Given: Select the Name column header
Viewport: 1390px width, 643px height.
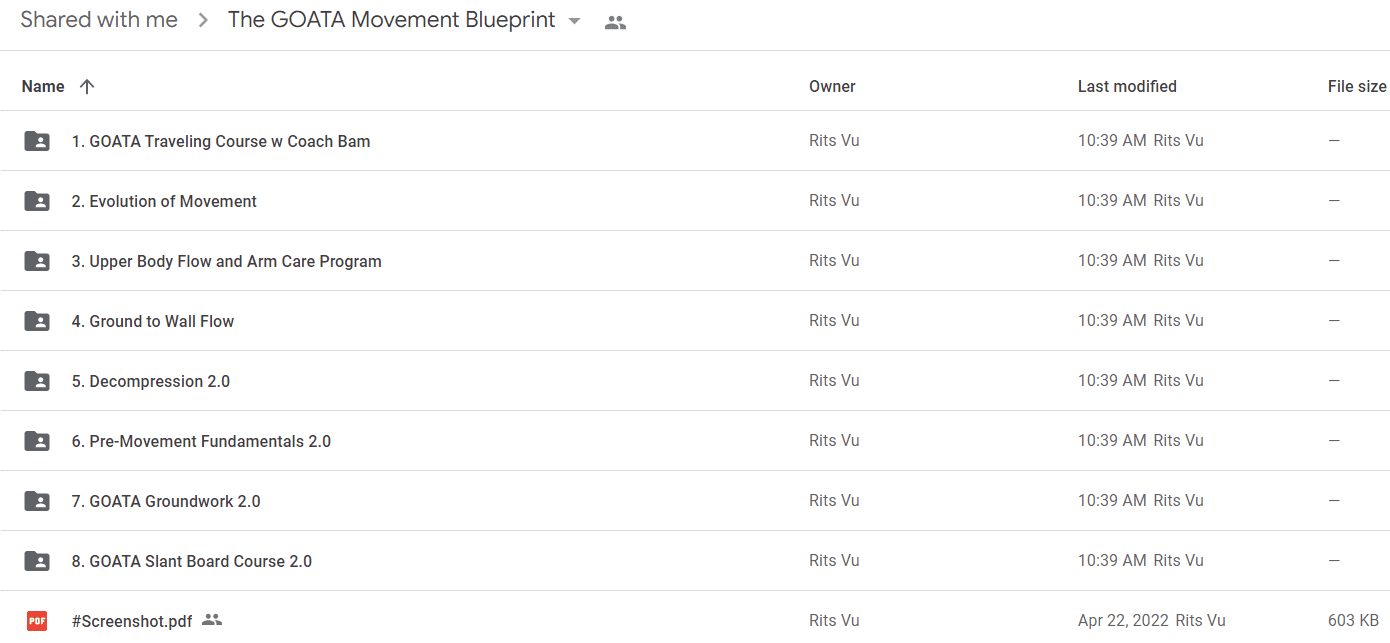Looking at the screenshot, I should pyautogui.click(x=43, y=86).
